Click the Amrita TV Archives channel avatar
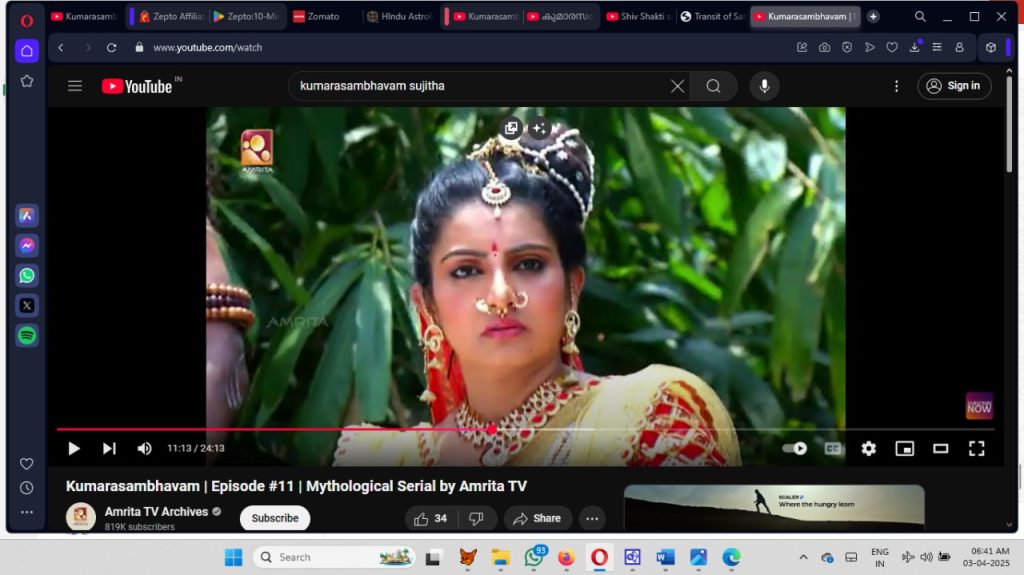 click(x=80, y=518)
